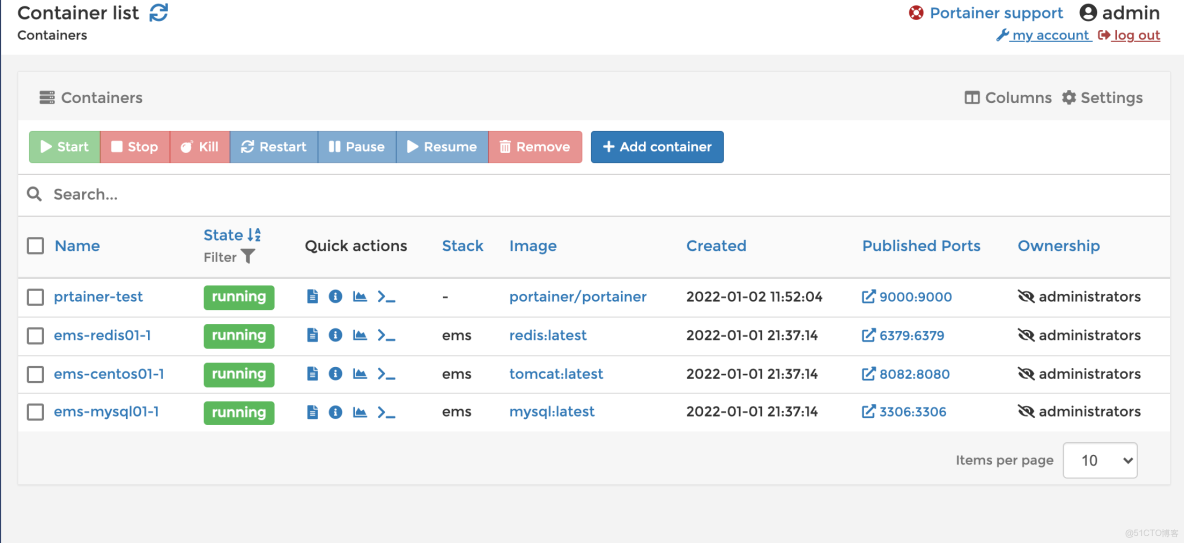Open inspect info icon for ems-redis01-1

[336, 335]
